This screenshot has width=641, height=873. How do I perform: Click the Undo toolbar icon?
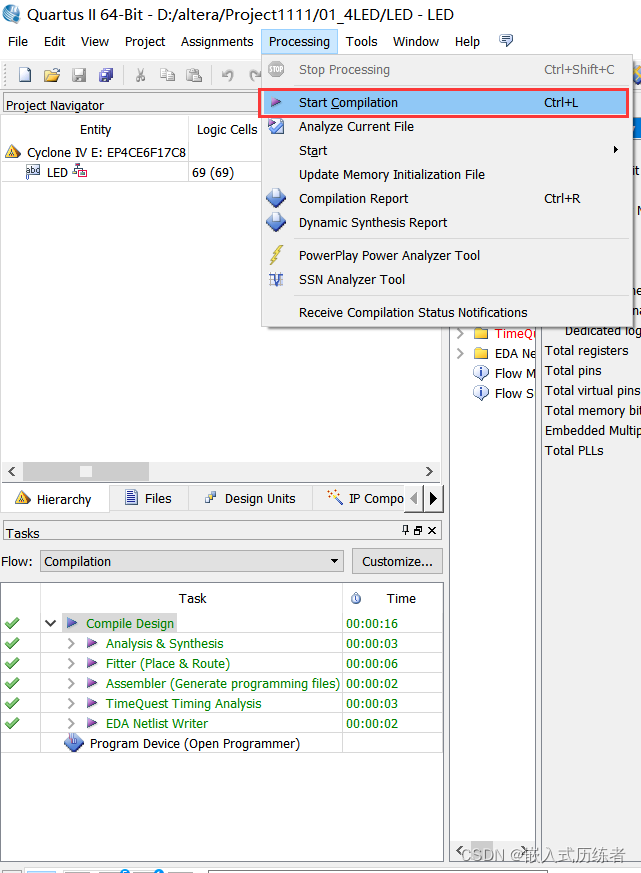[x=227, y=75]
